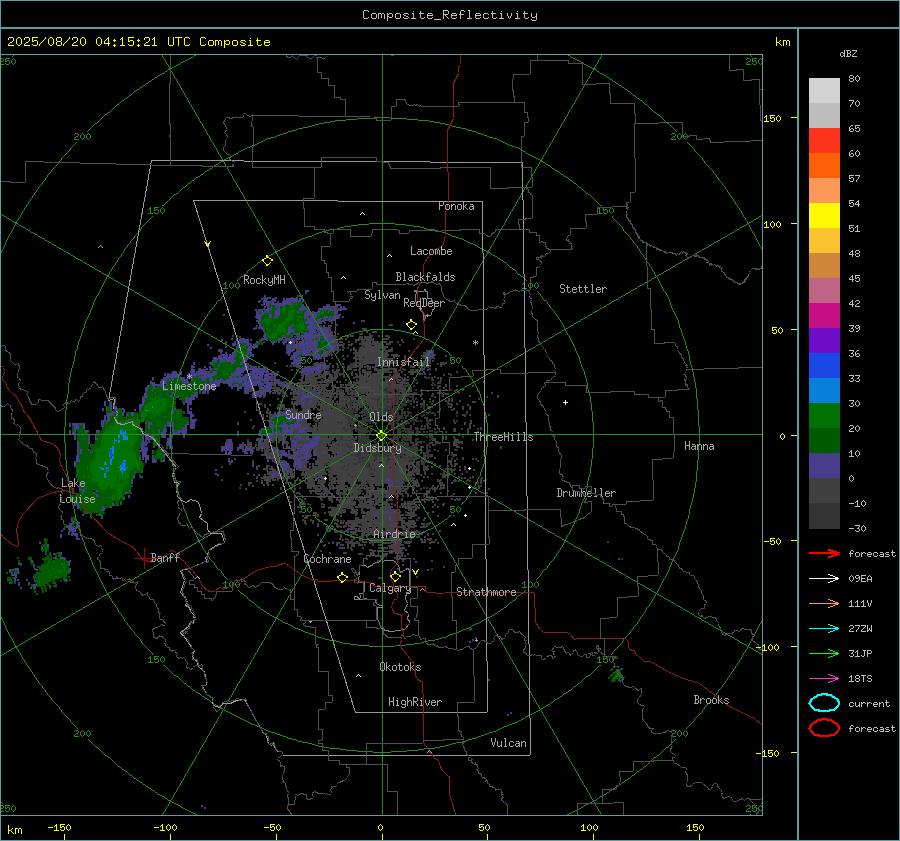Image resolution: width=900 pixels, height=841 pixels.
Task: Click the HighRiver town label
Action: point(415,702)
